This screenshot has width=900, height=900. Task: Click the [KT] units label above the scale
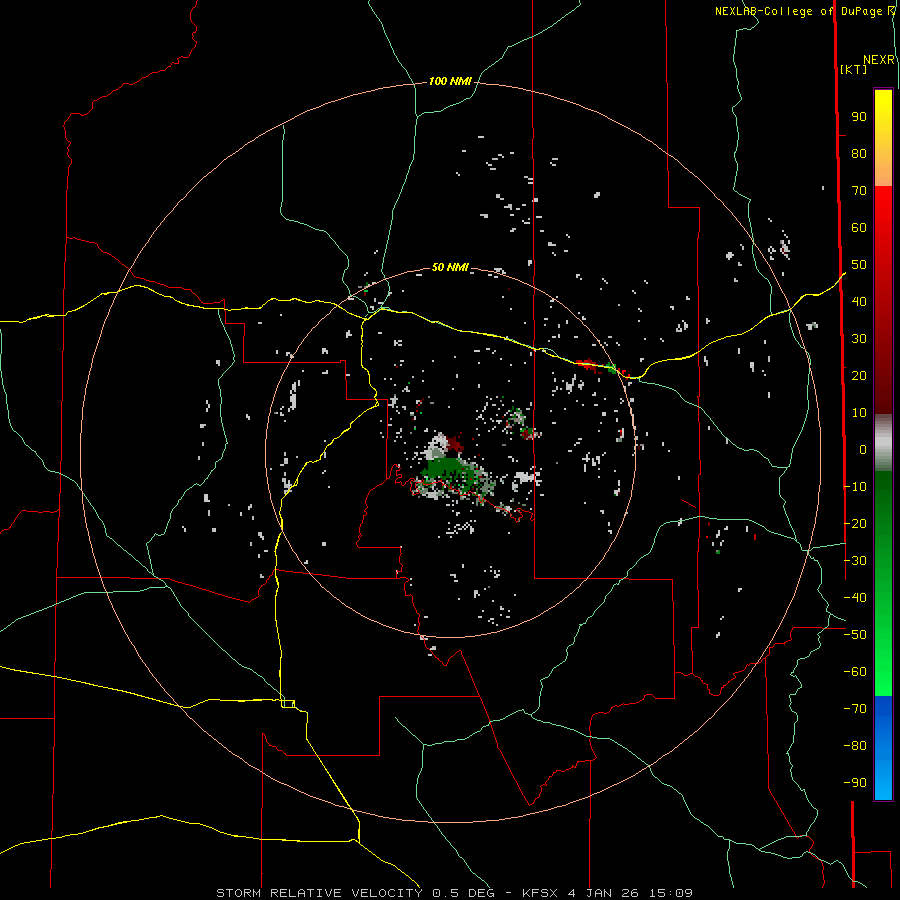coord(853,69)
